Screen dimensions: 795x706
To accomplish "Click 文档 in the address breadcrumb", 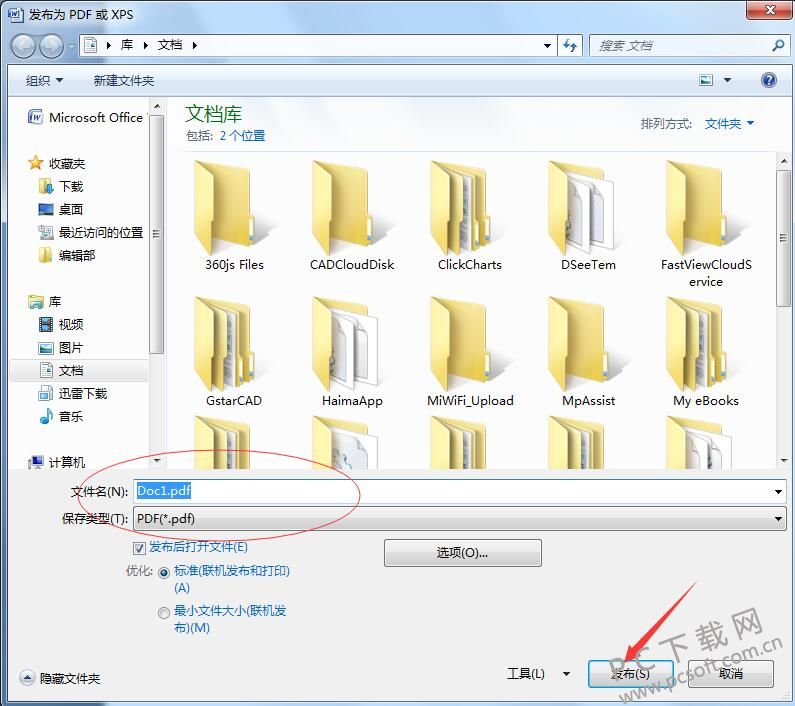I will coord(170,45).
